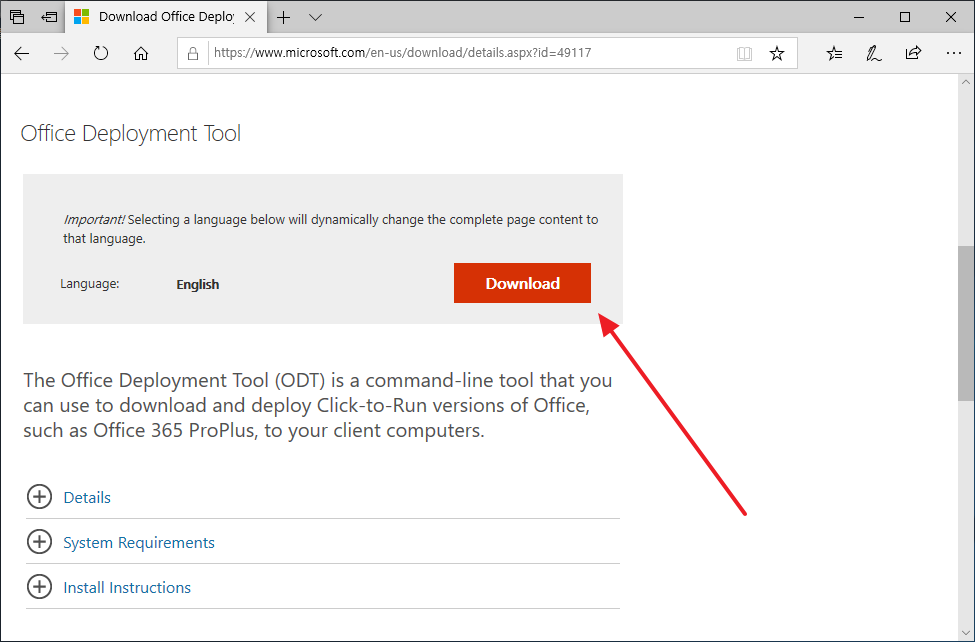Add this page to favorites star
This screenshot has width=975, height=642.
[x=777, y=54]
